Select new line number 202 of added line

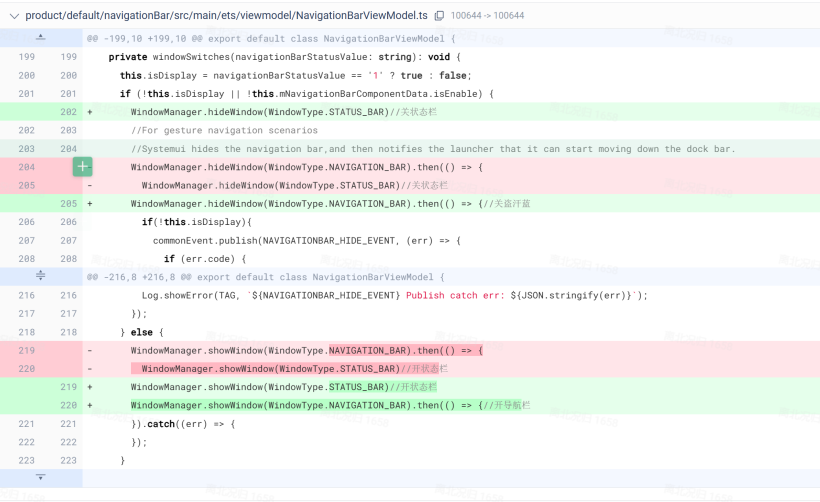pyautogui.click(x=68, y=112)
